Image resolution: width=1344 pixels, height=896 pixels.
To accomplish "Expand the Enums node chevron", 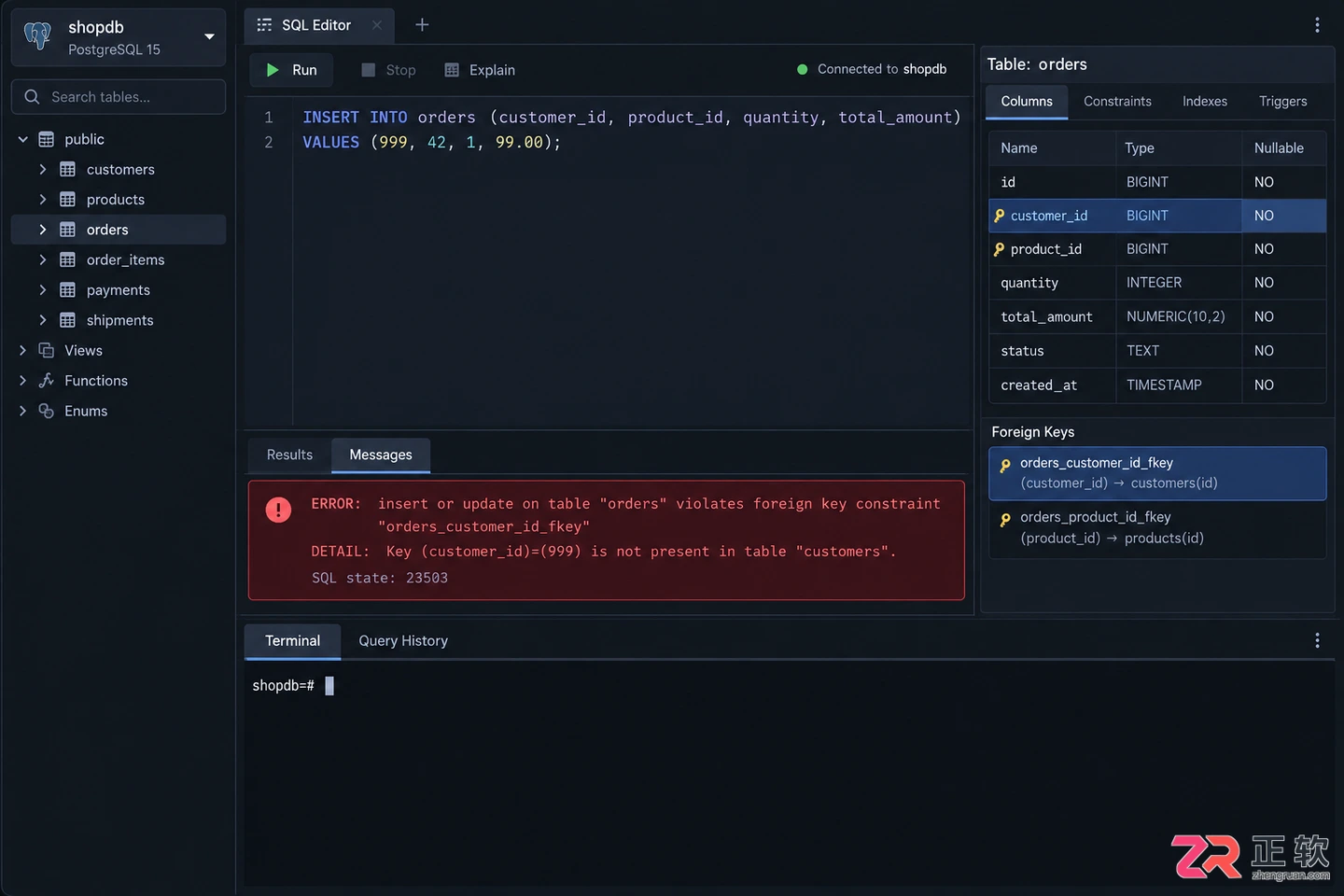I will (23, 411).
